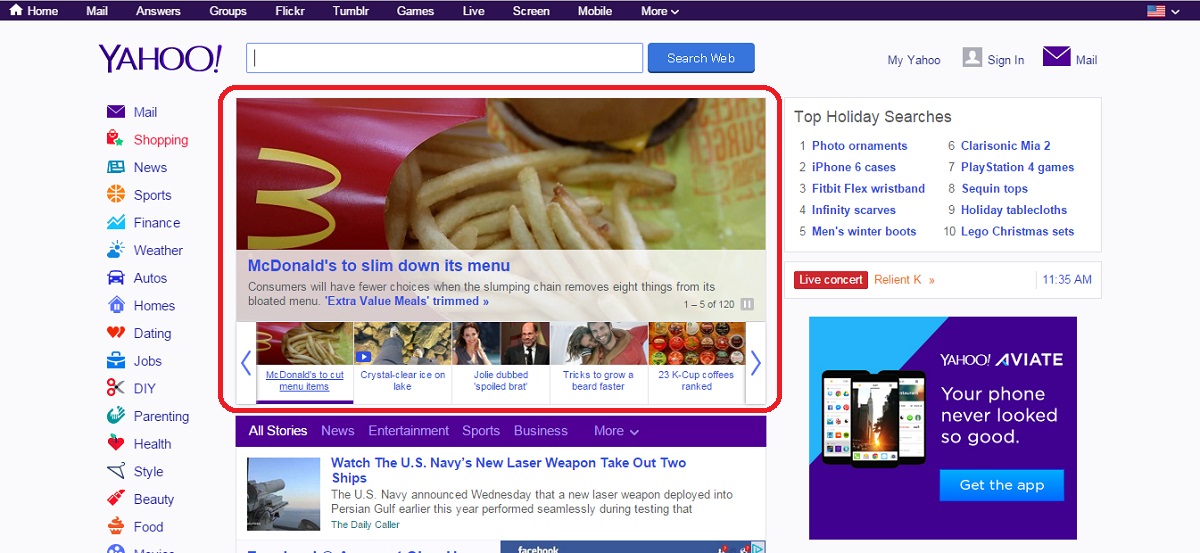This screenshot has width=1200, height=553.
Task: Click the Live concert red badge
Action: click(x=831, y=280)
